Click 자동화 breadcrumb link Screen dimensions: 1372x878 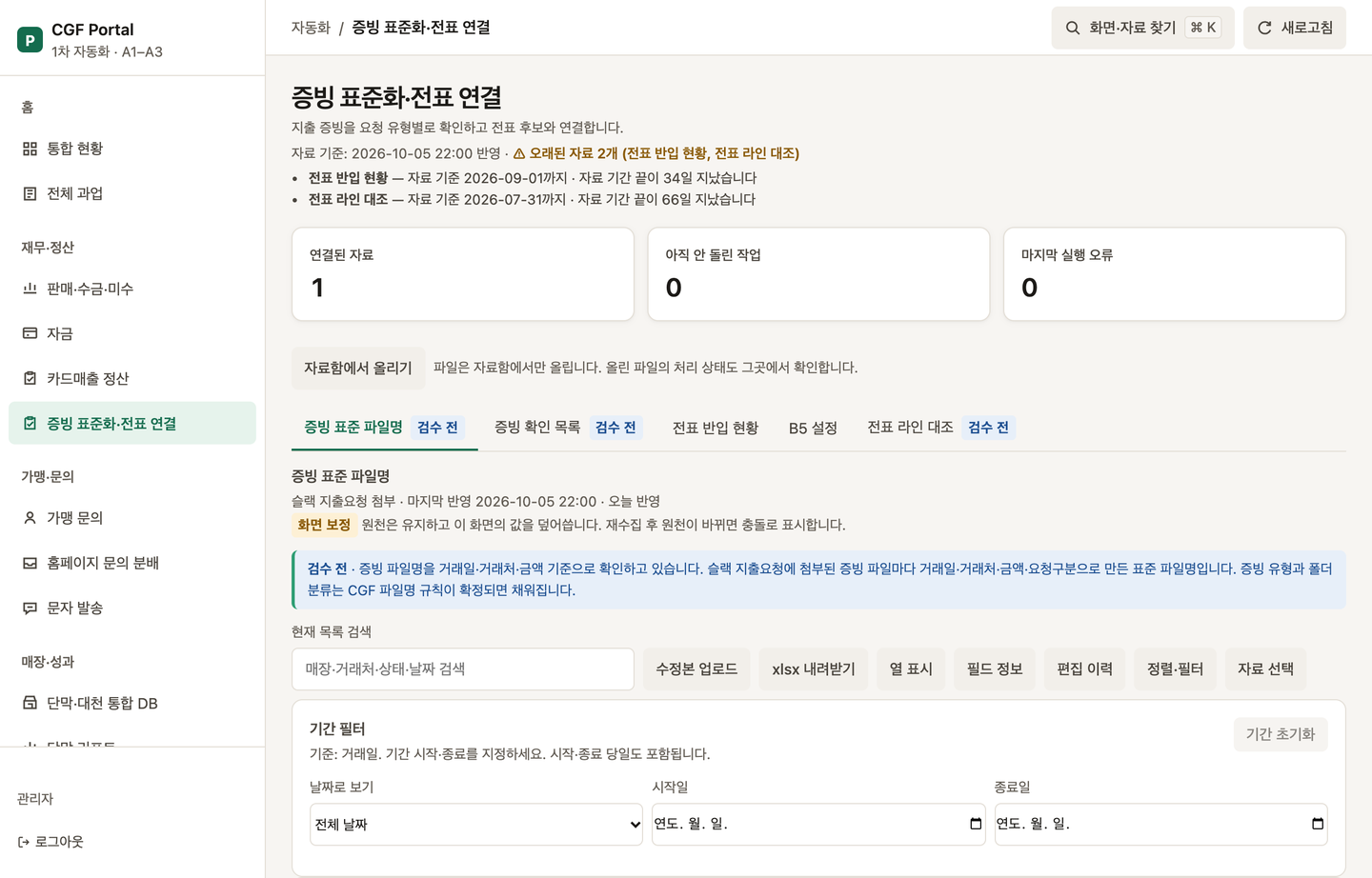coord(311,28)
